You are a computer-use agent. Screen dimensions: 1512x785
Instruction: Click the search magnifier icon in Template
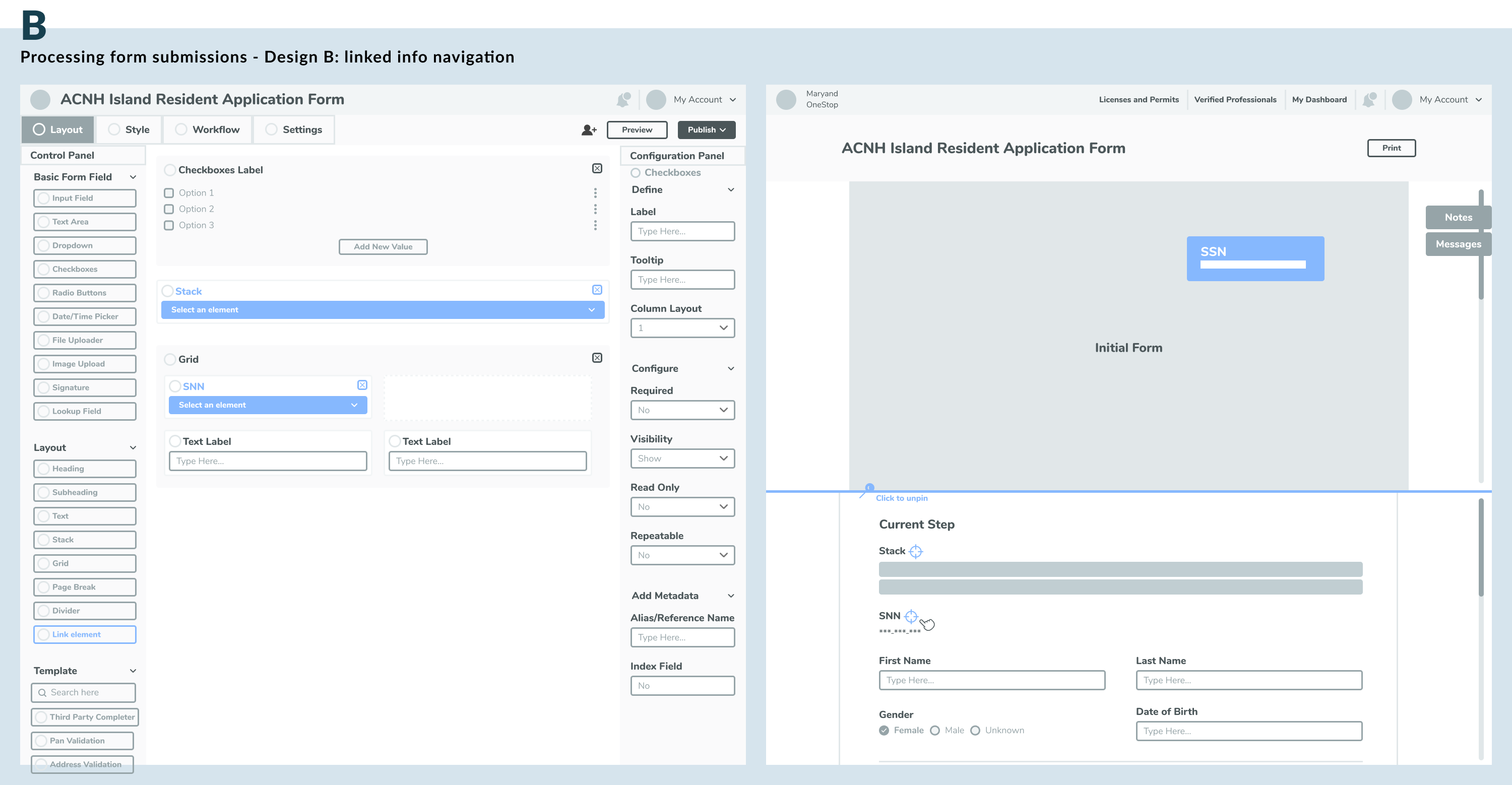tap(42, 693)
